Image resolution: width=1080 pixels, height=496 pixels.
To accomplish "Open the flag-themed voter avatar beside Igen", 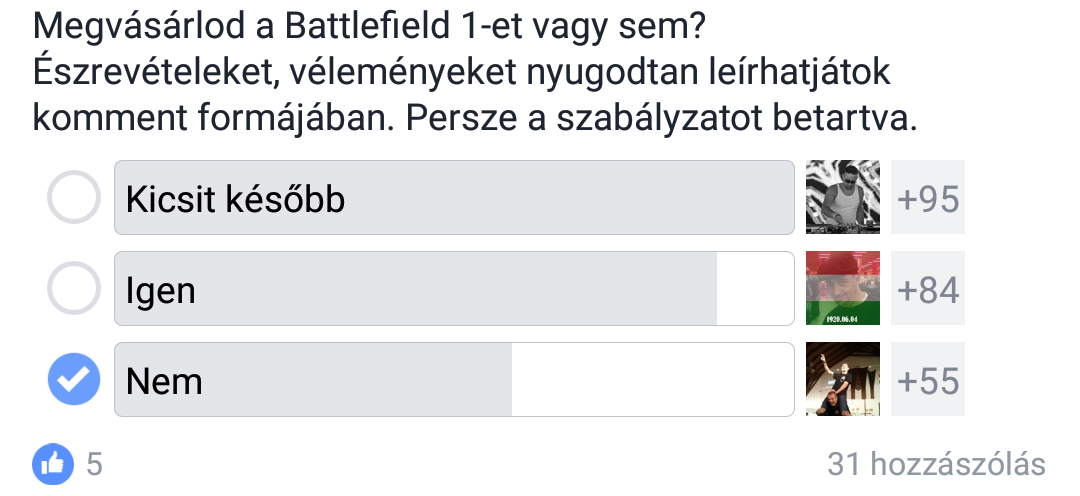I will [842, 288].
